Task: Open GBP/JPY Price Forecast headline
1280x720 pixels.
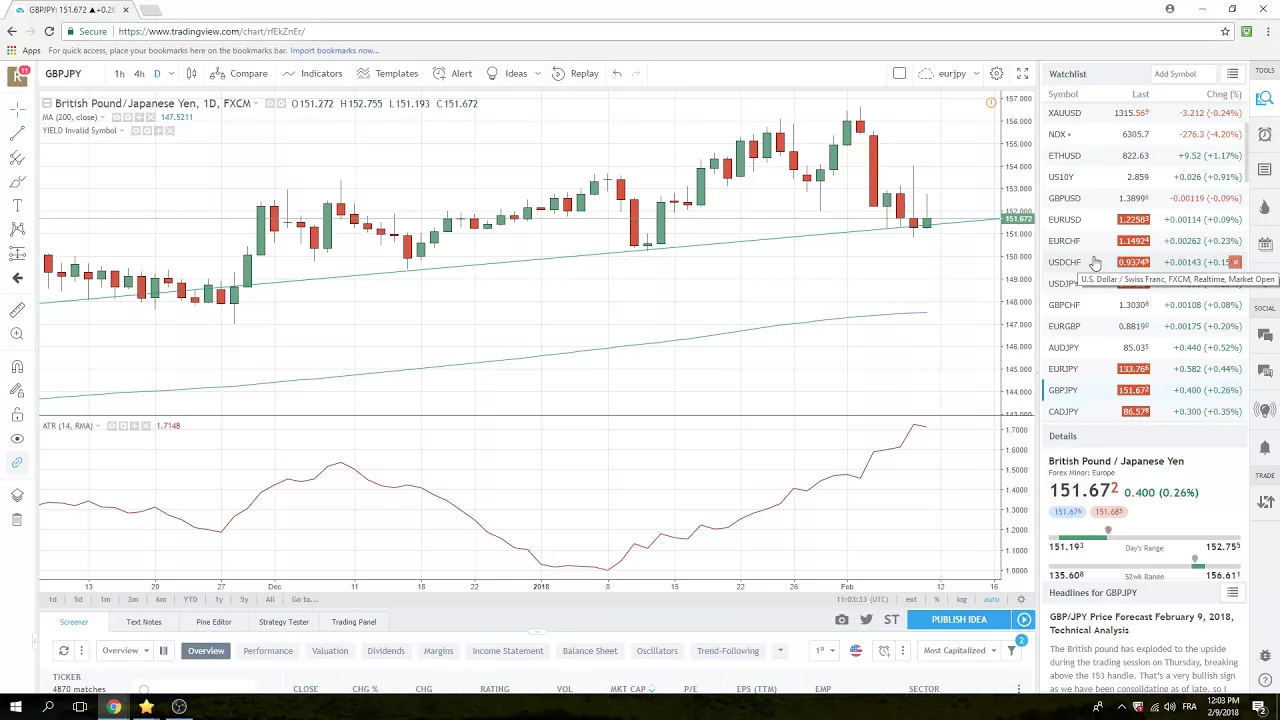Action: click(x=1141, y=623)
